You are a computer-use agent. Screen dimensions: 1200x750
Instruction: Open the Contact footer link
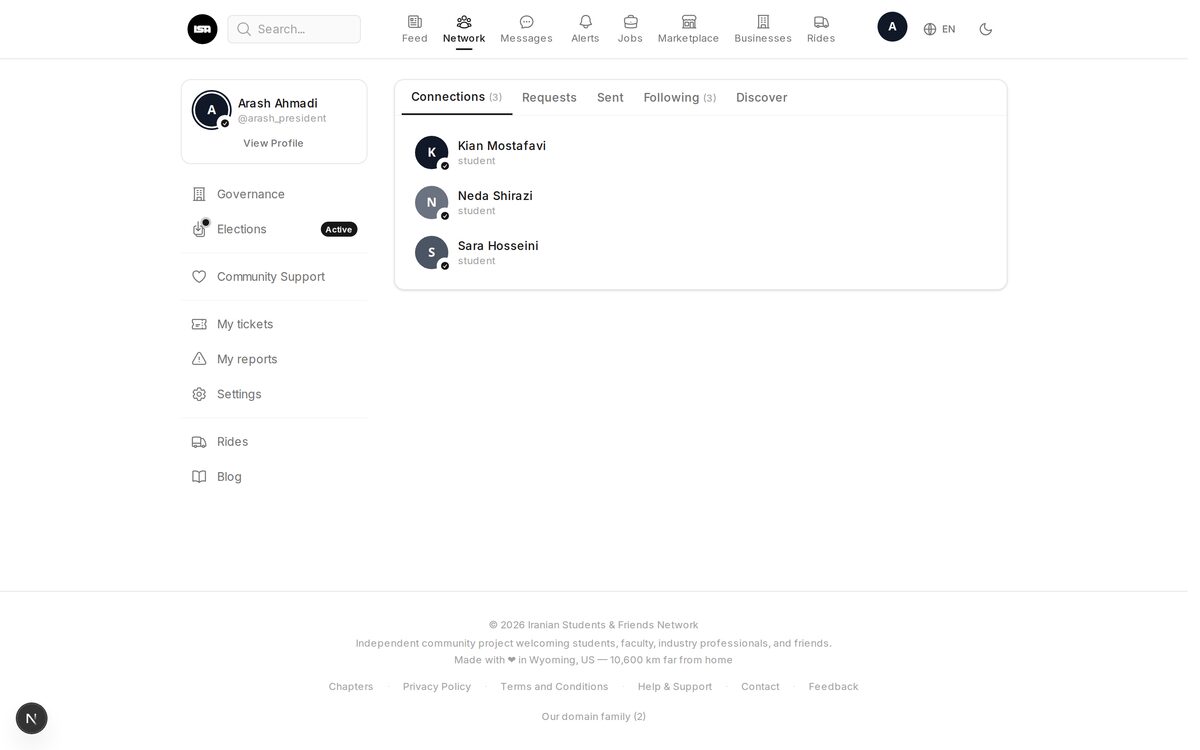coord(760,687)
